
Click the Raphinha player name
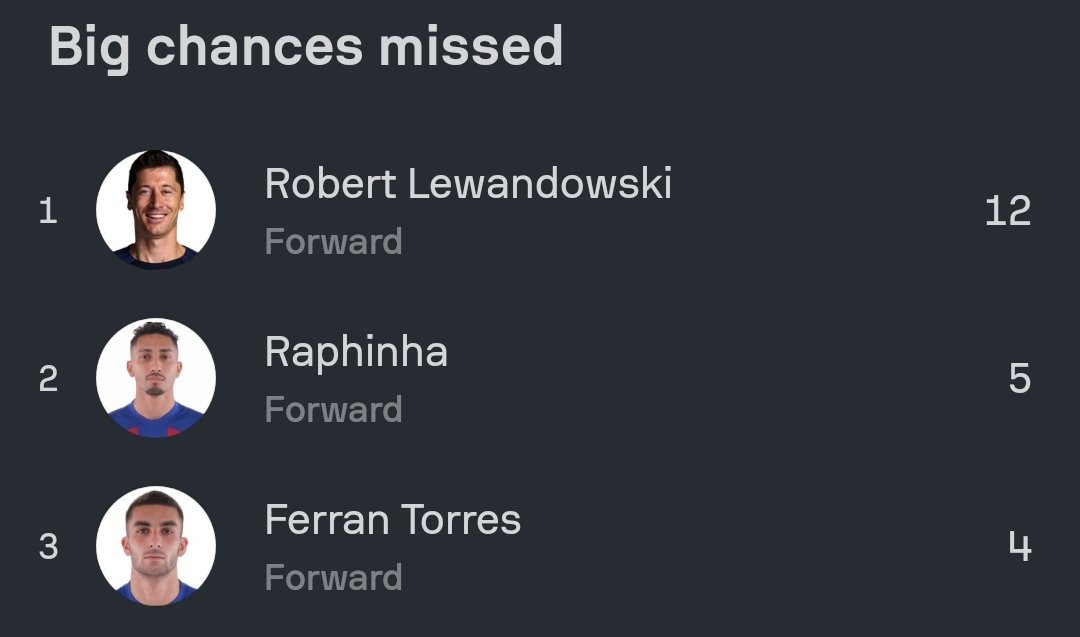(x=356, y=352)
